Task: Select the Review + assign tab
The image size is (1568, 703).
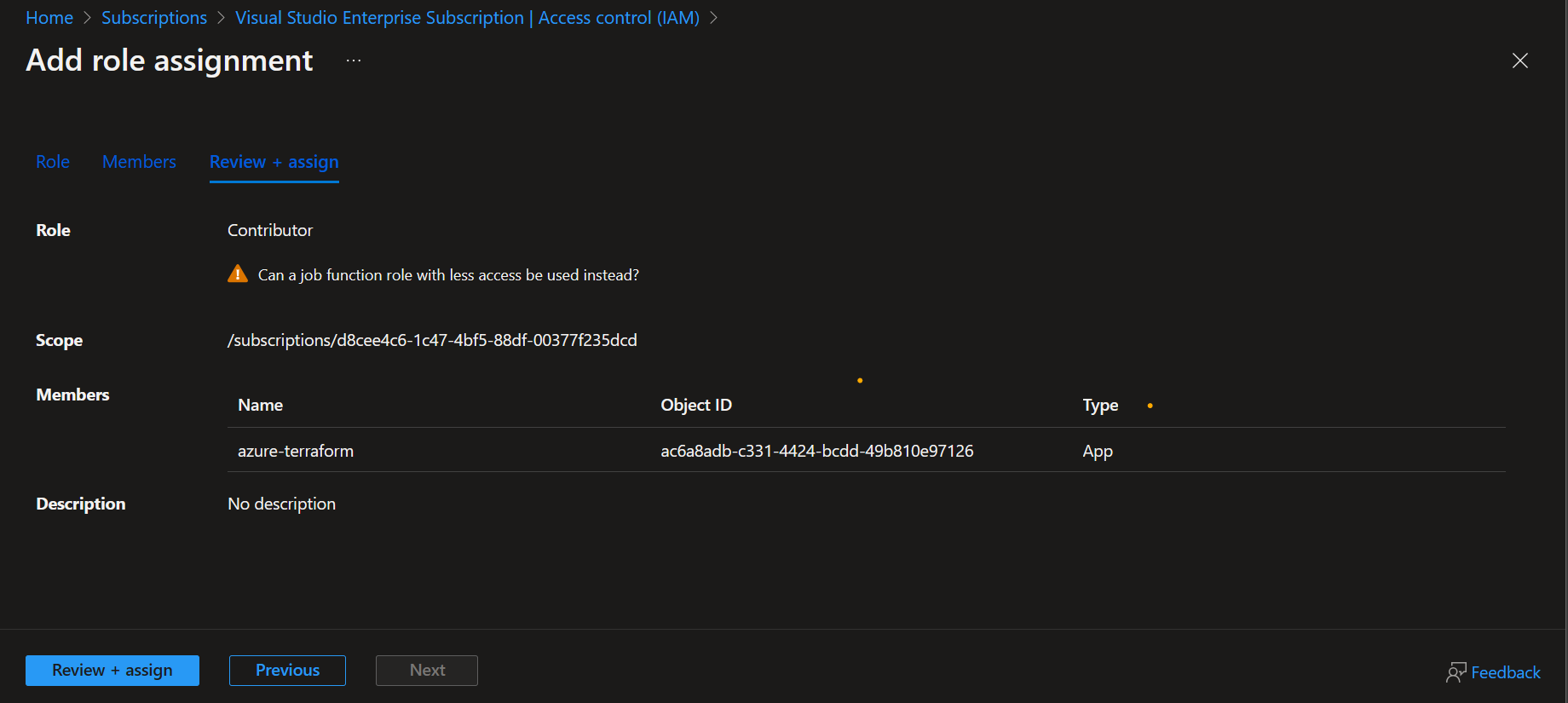Action: (274, 162)
